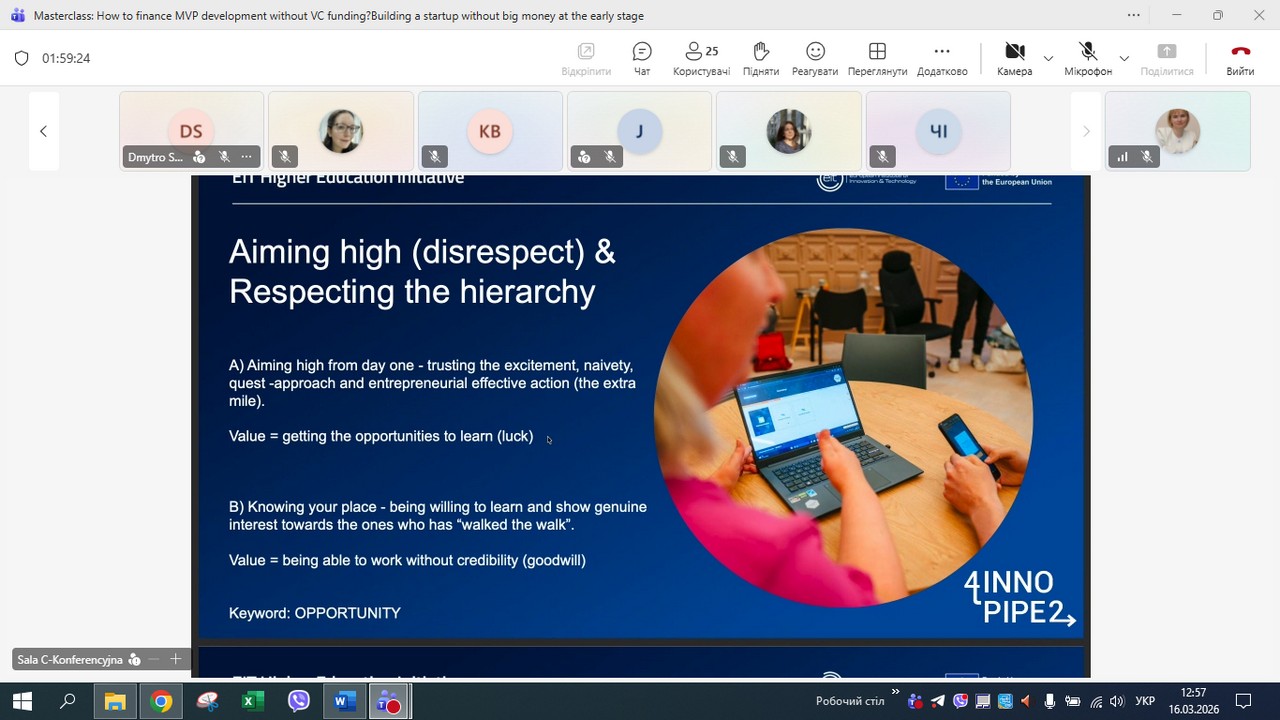This screenshot has height=720, width=1280.
Task: Click the shield meeting security icon
Action: 21,58
